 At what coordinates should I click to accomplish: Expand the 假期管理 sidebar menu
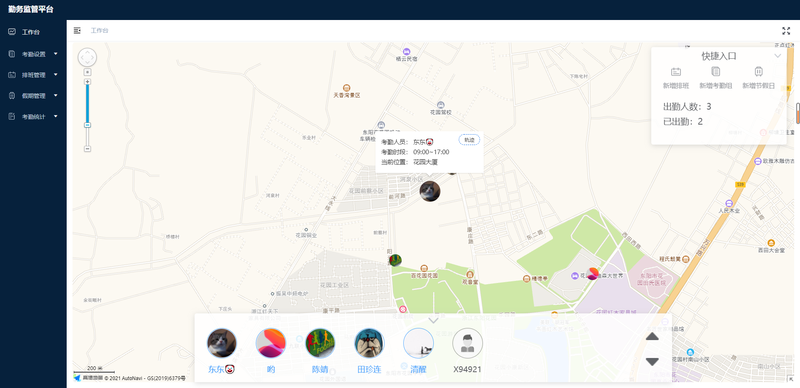(x=33, y=95)
